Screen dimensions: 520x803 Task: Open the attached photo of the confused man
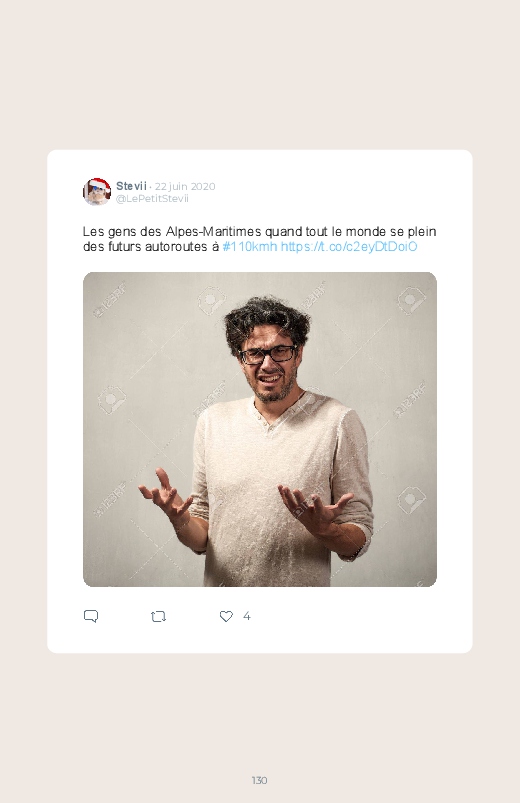[x=260, y=429]
